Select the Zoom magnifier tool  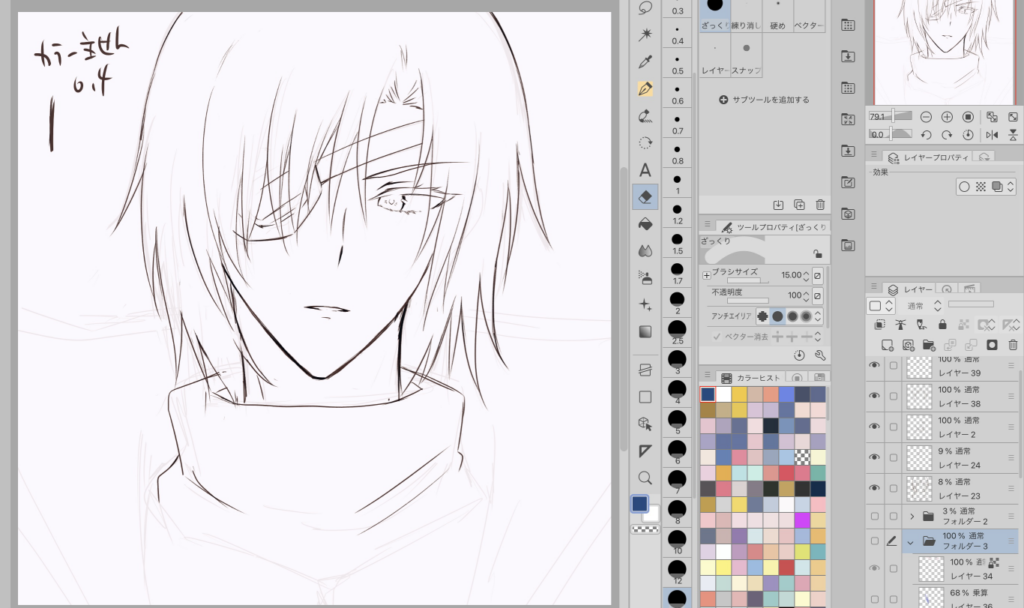click(645, 477)
